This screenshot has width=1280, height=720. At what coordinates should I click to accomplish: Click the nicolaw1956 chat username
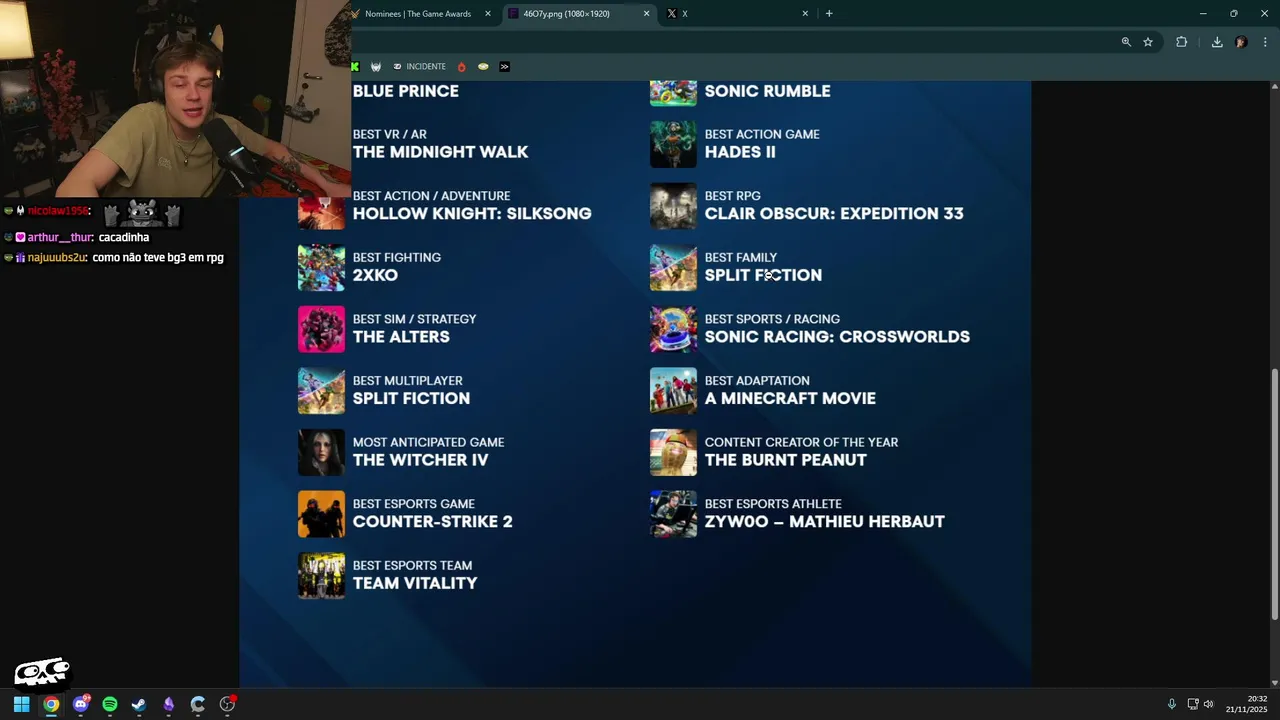(x=58, y=211)
